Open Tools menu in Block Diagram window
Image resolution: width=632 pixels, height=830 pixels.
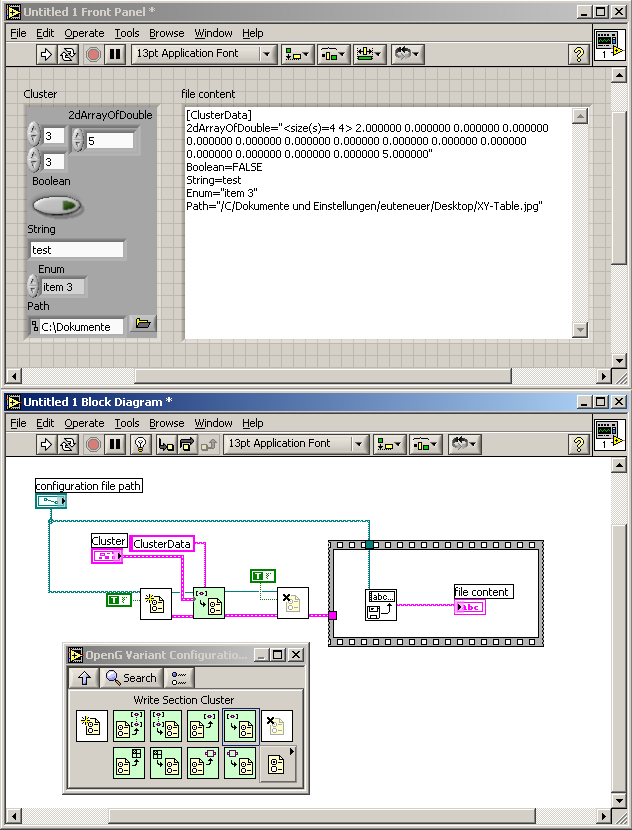(x=127, y=423)
